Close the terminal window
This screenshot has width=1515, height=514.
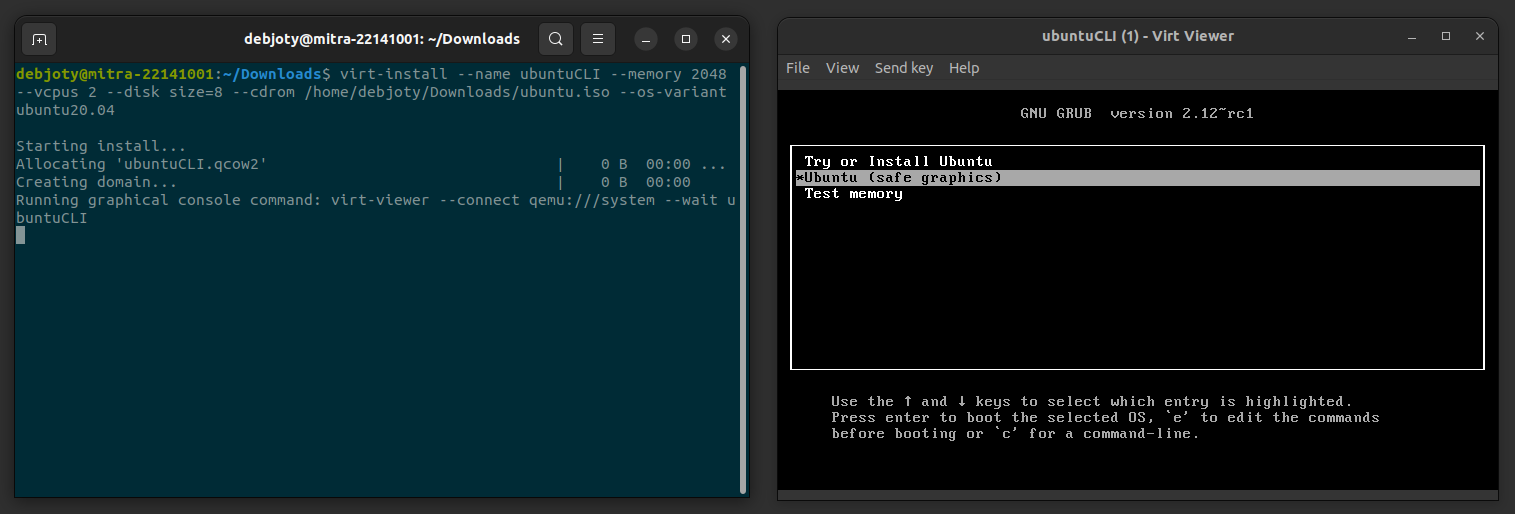[x=726, y=39]
